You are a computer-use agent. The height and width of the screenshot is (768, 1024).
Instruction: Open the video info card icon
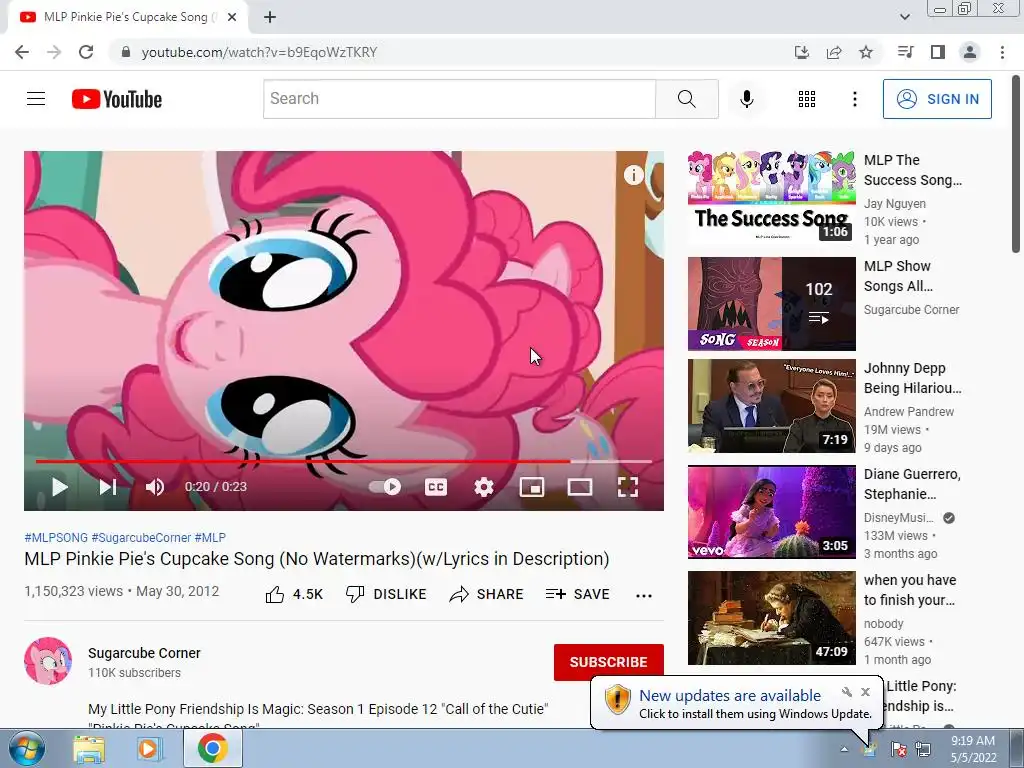pos(633,174)
